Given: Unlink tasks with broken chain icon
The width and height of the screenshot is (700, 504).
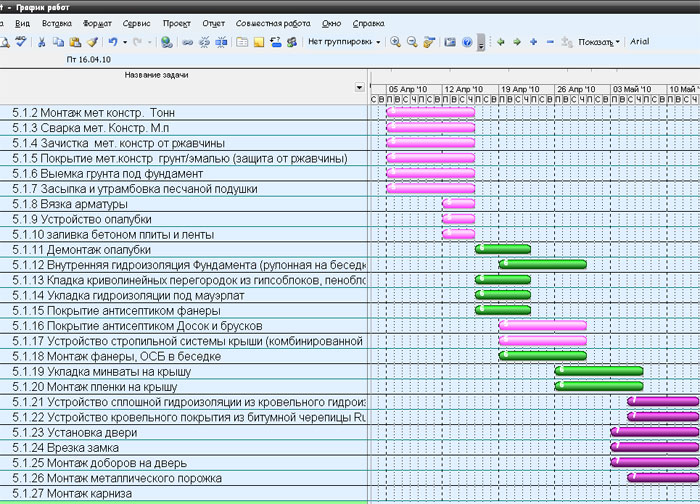Looking at the screenshot, I should 204,42.
